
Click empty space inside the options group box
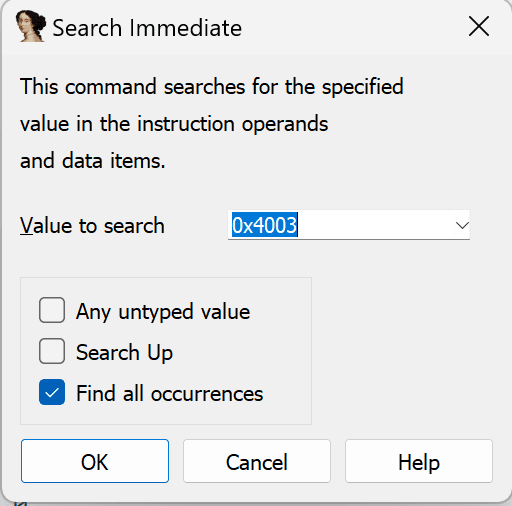coord(282,351)
